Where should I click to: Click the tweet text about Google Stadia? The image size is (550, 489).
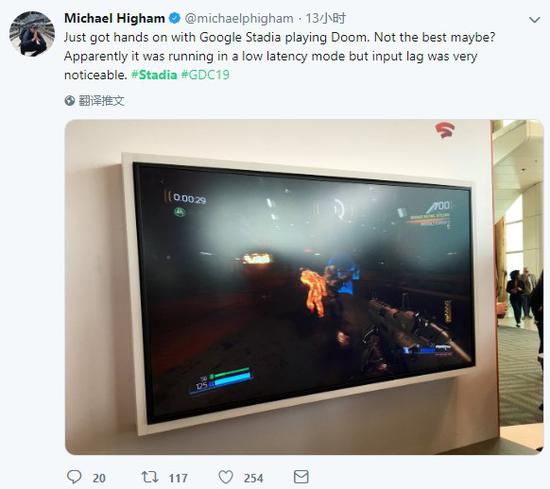click(x=280, y=56)
